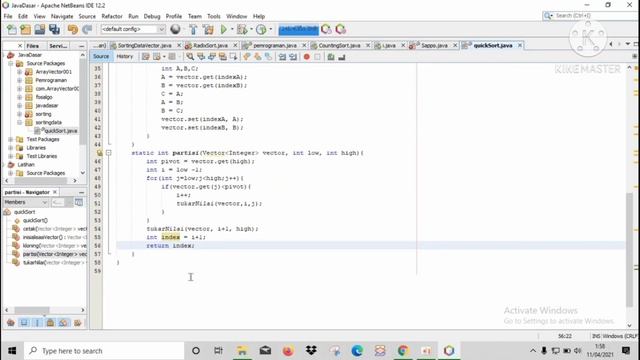Screen dimensions: 640x360
Task: Open the arrow beside the Run Project icon
Action: (232, 29)
